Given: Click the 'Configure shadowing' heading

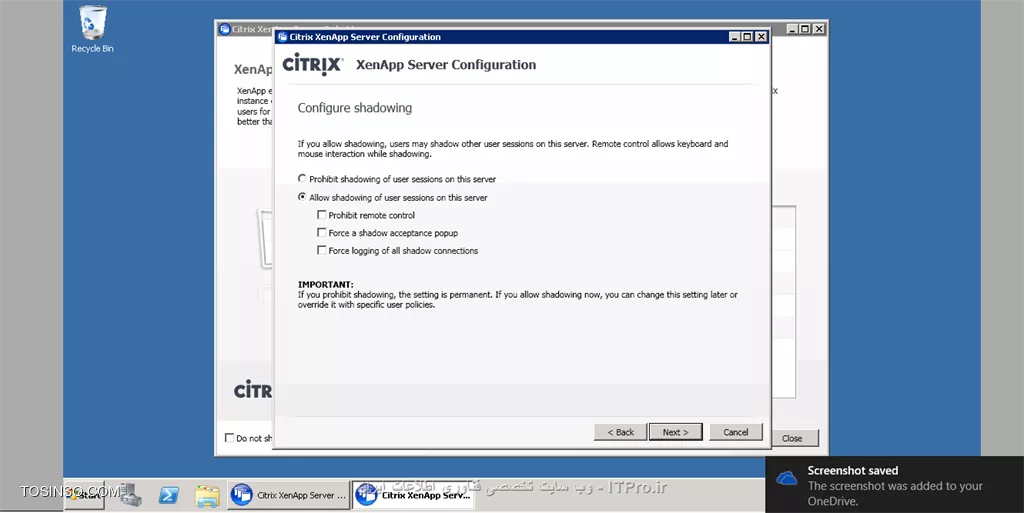Looking at the screenshot, I should click(355, 108).
